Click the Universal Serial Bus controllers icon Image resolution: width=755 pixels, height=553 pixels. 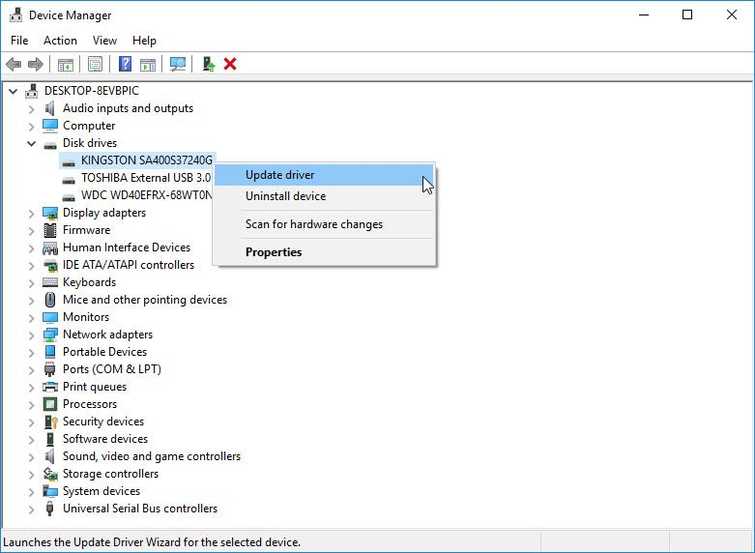click(x=50, y=509)
